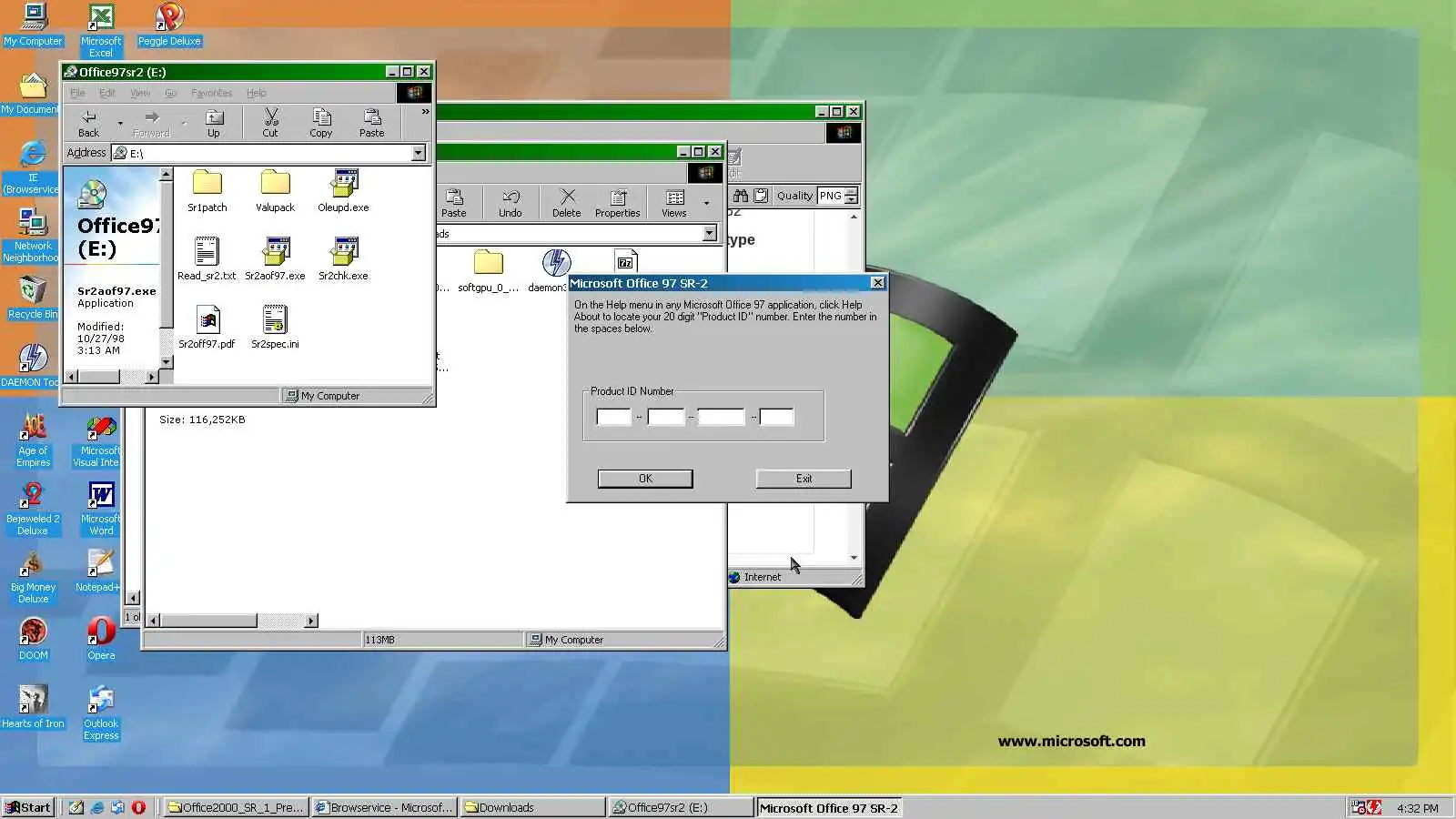The width and height of the screenshot is (1456, 819).
Task: Select the DAEMON Tools desktop shortcut
Action: pos(30,366)
